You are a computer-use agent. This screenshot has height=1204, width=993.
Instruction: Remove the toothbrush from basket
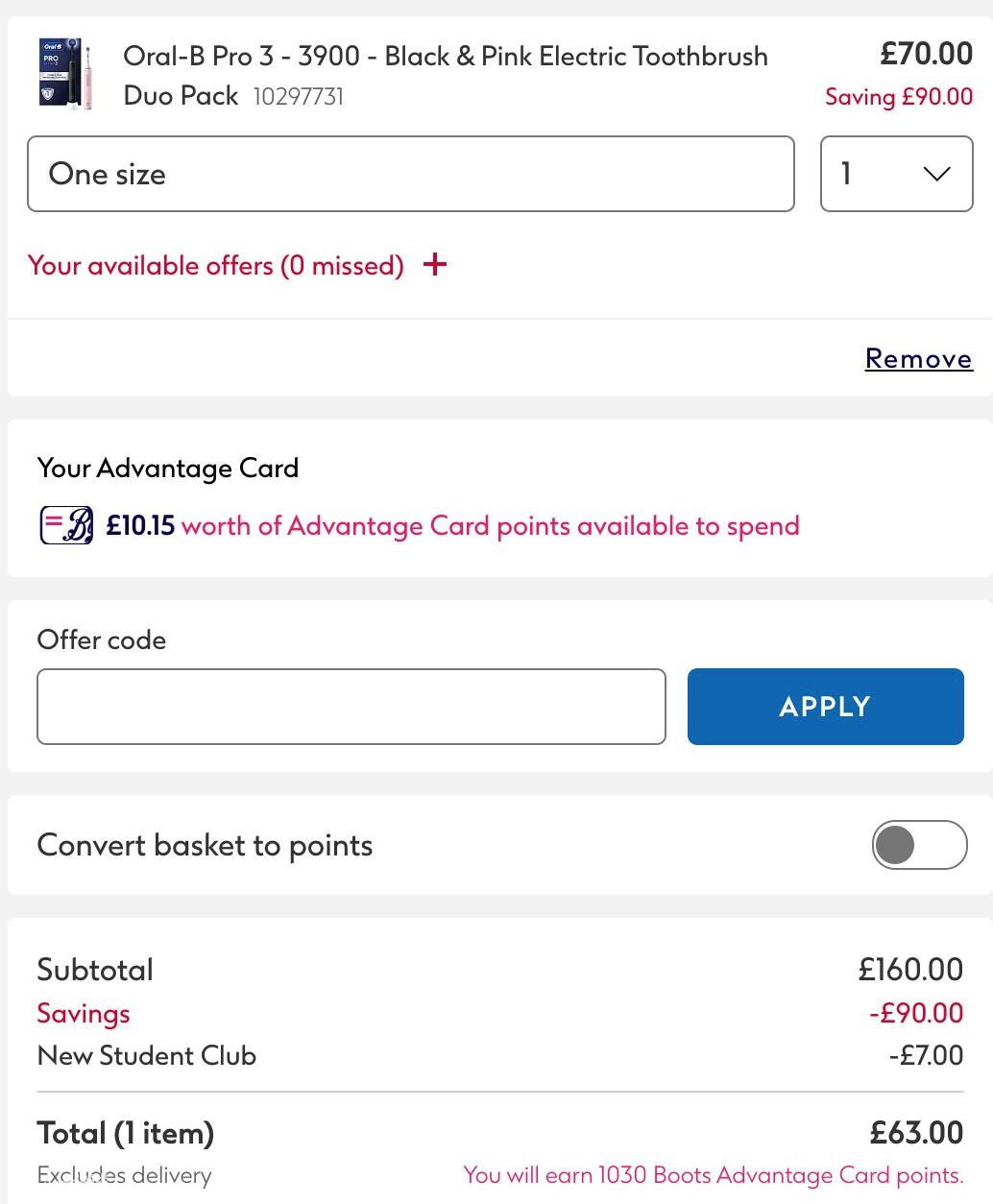pos(918,358)
